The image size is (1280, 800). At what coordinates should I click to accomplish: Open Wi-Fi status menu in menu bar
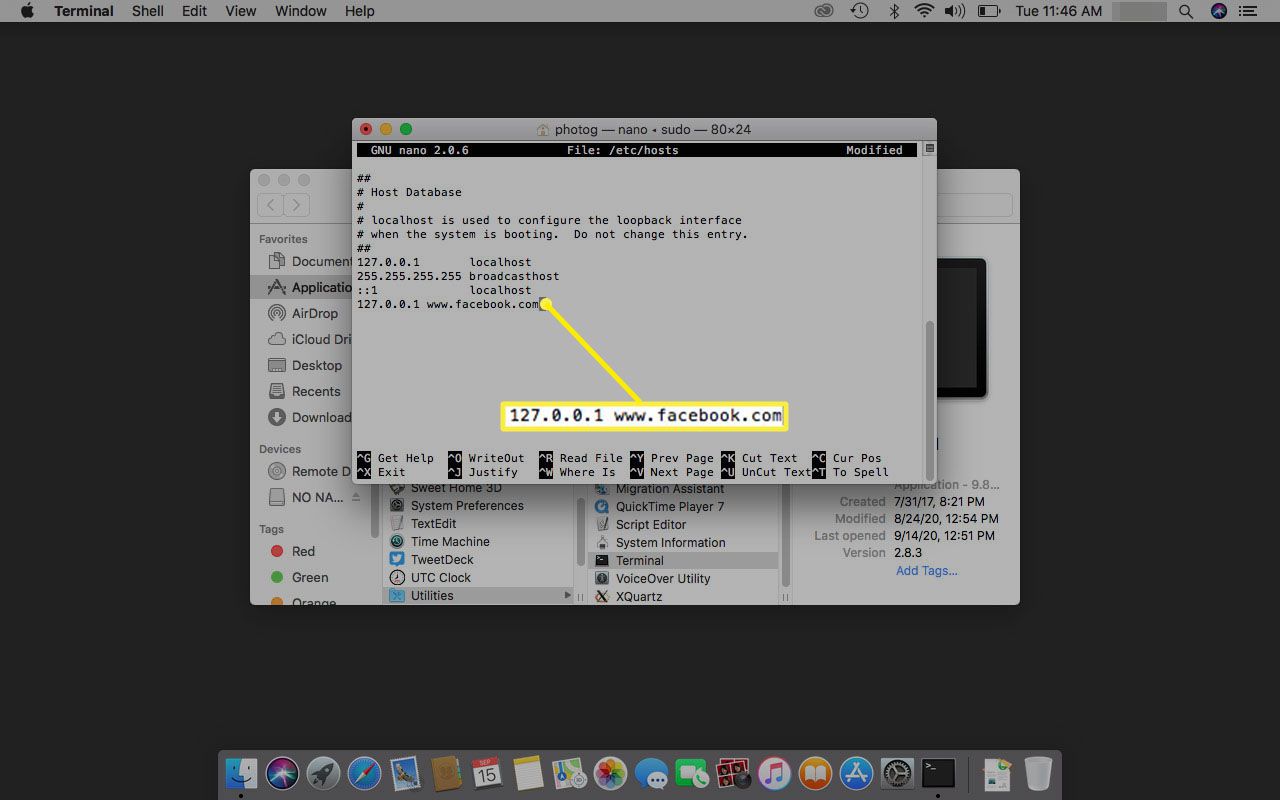(924, 11)
